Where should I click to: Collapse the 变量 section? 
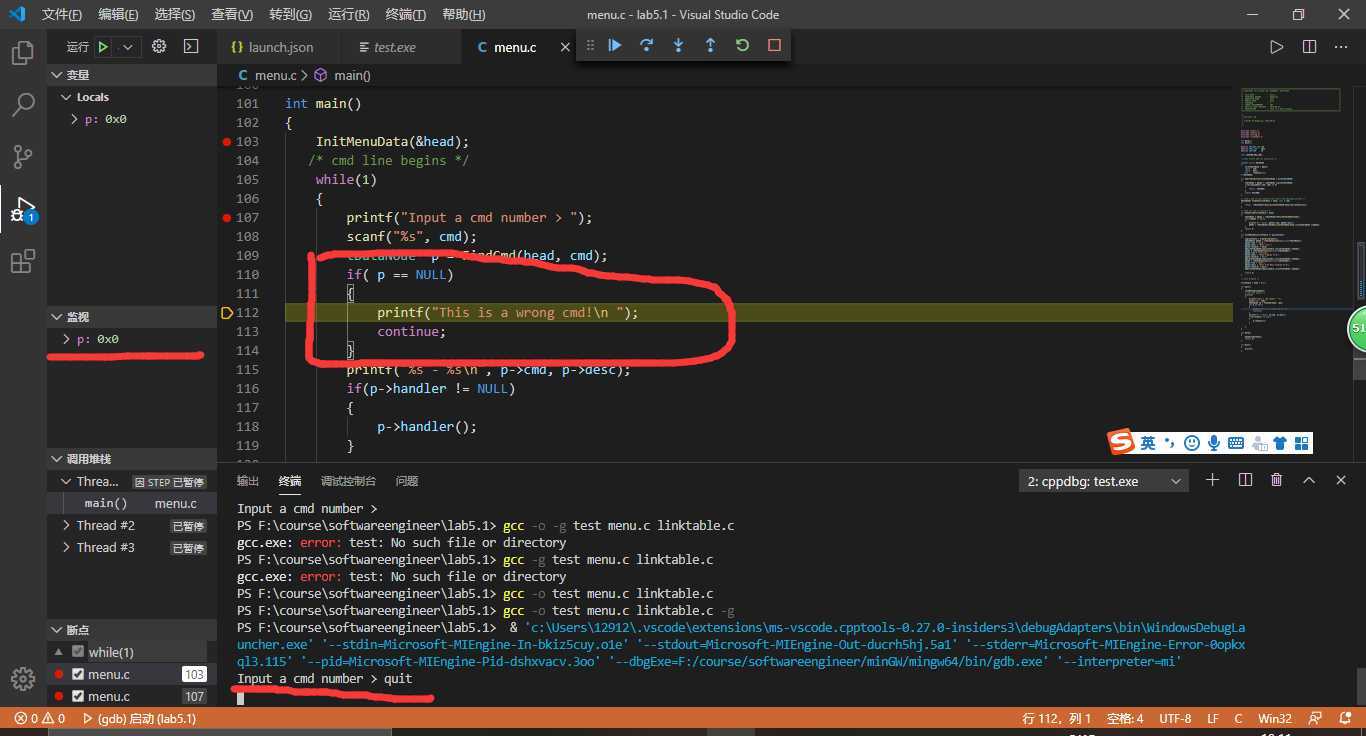click(x=132, y=75)
